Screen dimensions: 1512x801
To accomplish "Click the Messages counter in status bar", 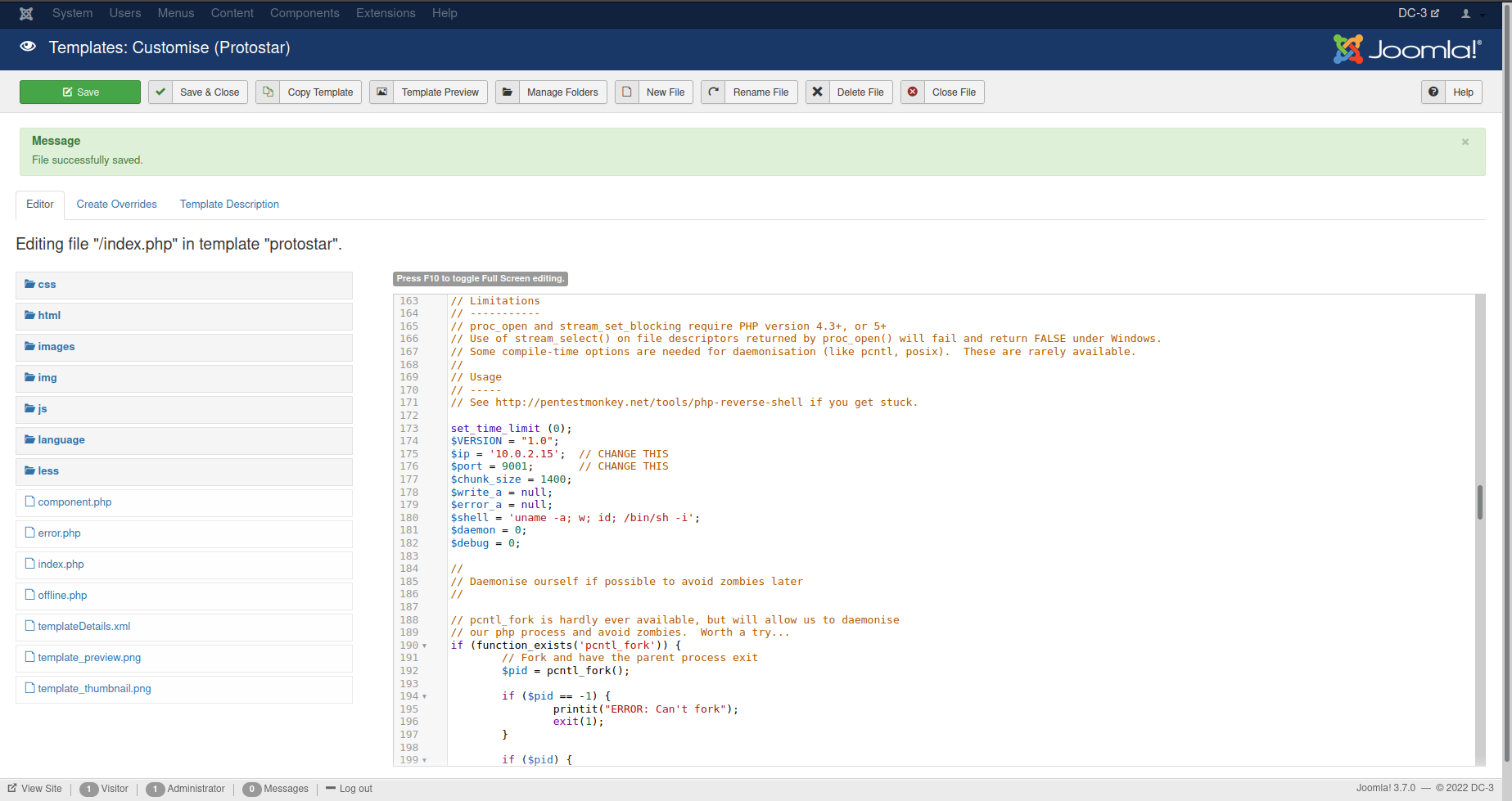I will [276, 789].
